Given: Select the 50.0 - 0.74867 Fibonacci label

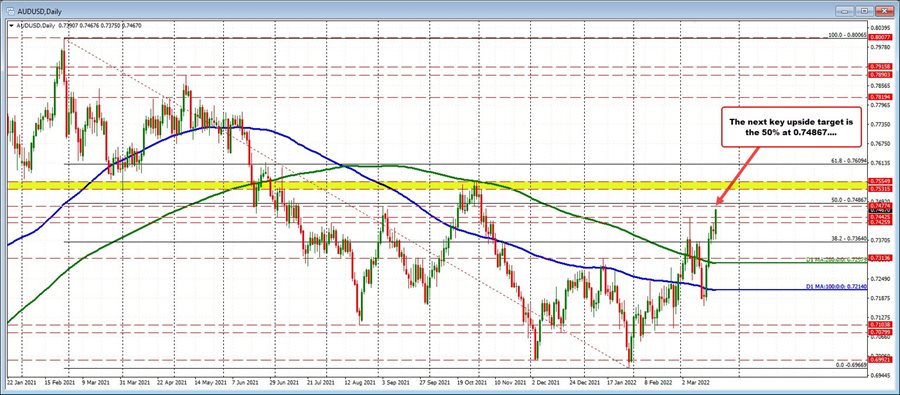Looking at the screenshot, I should point(848,200).
